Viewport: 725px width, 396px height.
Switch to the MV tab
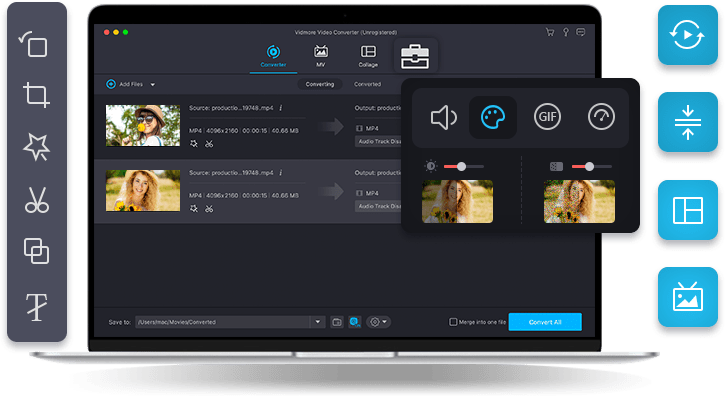point(320,56)
